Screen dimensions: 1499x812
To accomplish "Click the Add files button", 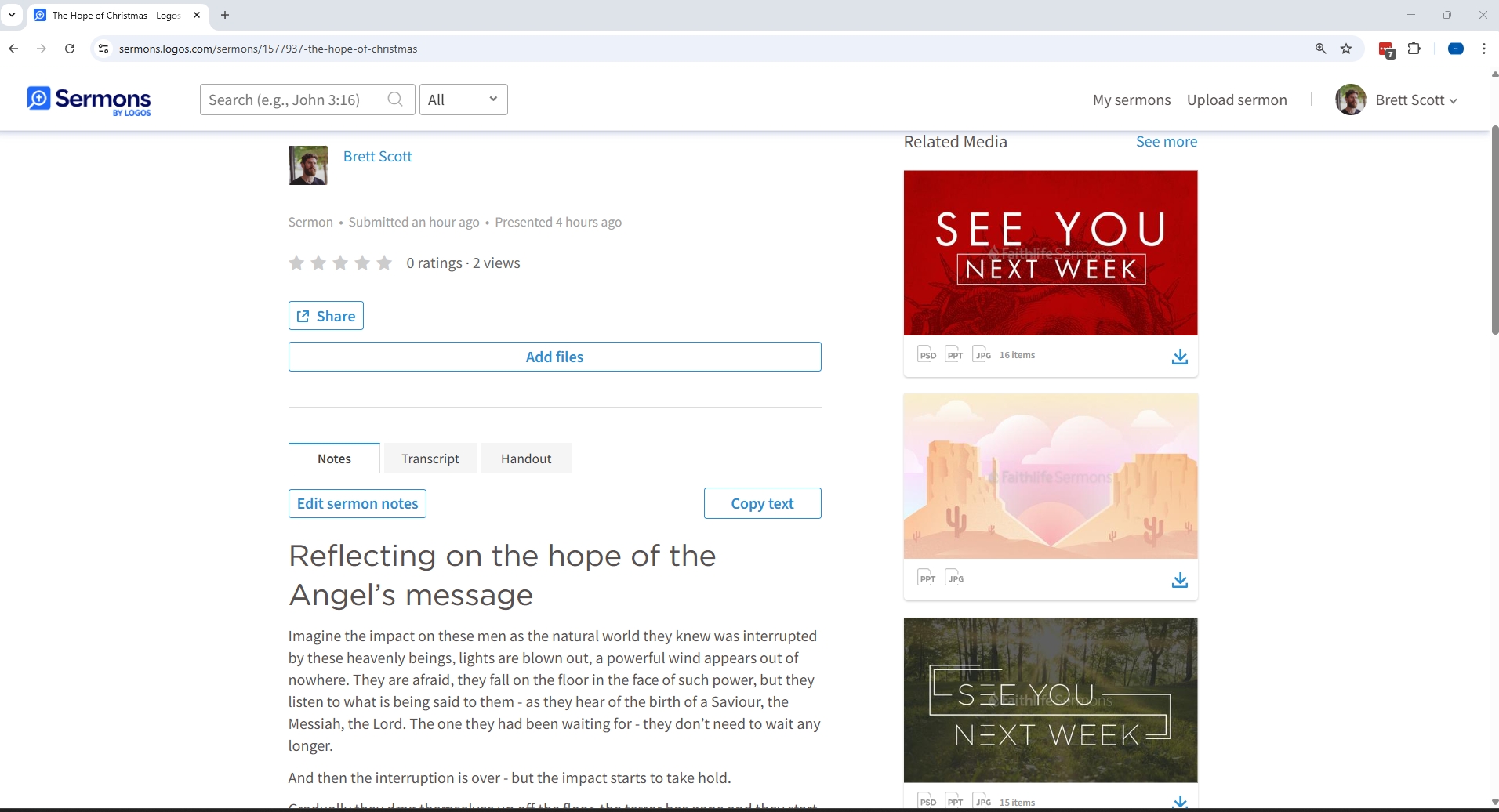I will [554, 357].
